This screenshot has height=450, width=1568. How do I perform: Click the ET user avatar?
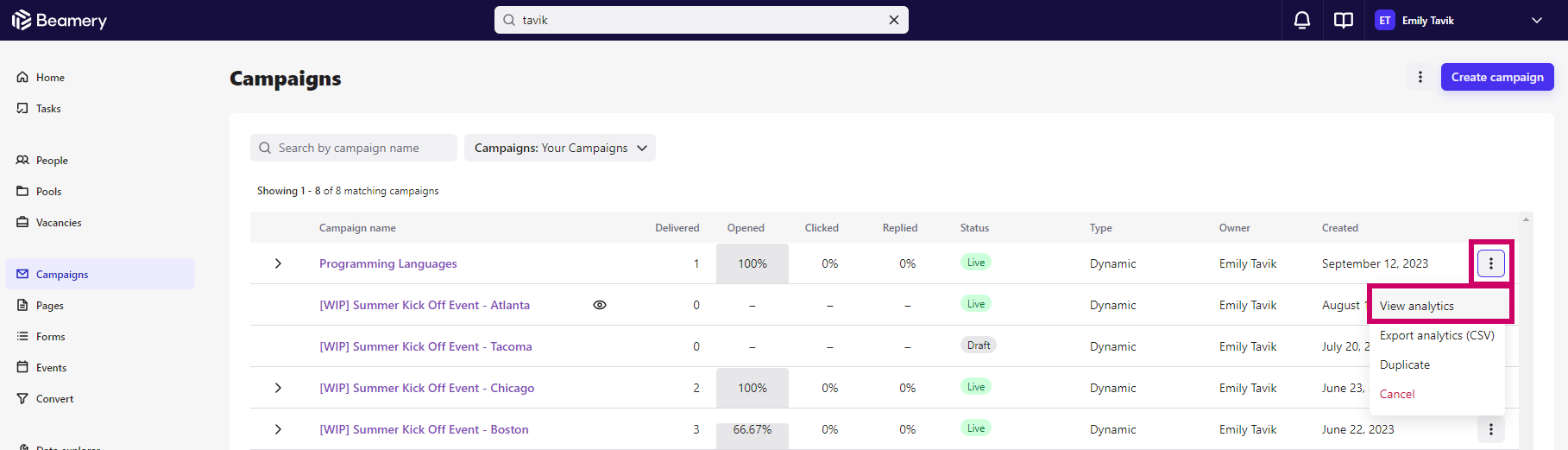1385,20
